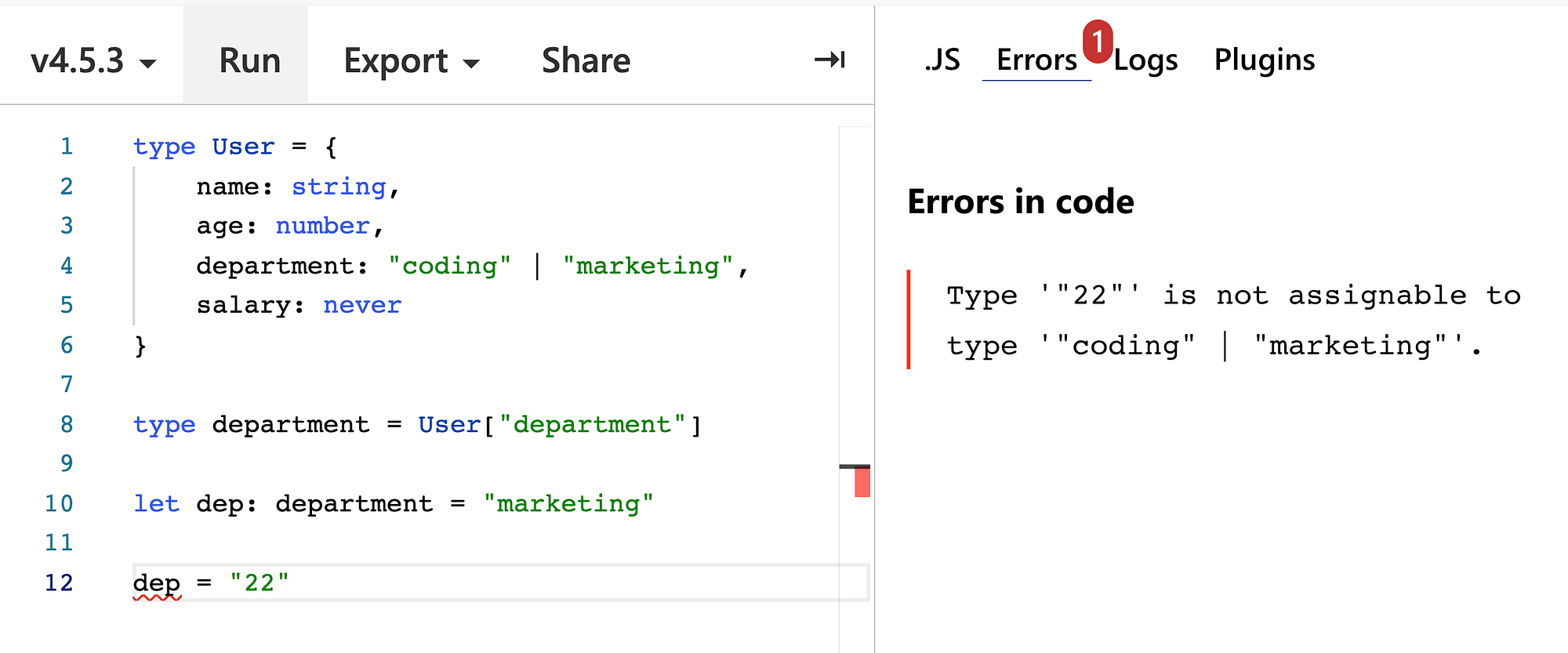Click the never keyword on line 5
The height and width of the screenshot is (653, 1568).
(x=362, y=305)
